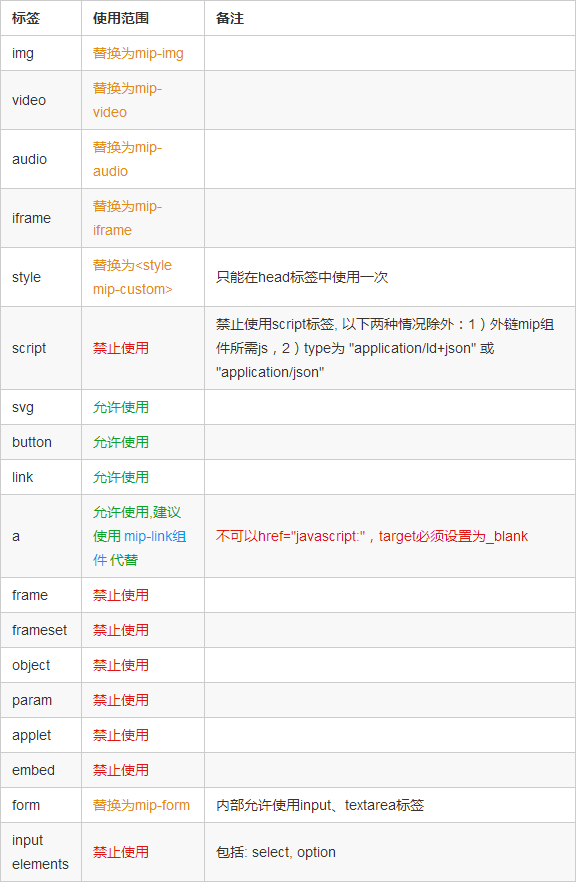This screenshot has width=576, height=882.
Task: Click '禁止使用' in the script row
Action: [121, 348]
